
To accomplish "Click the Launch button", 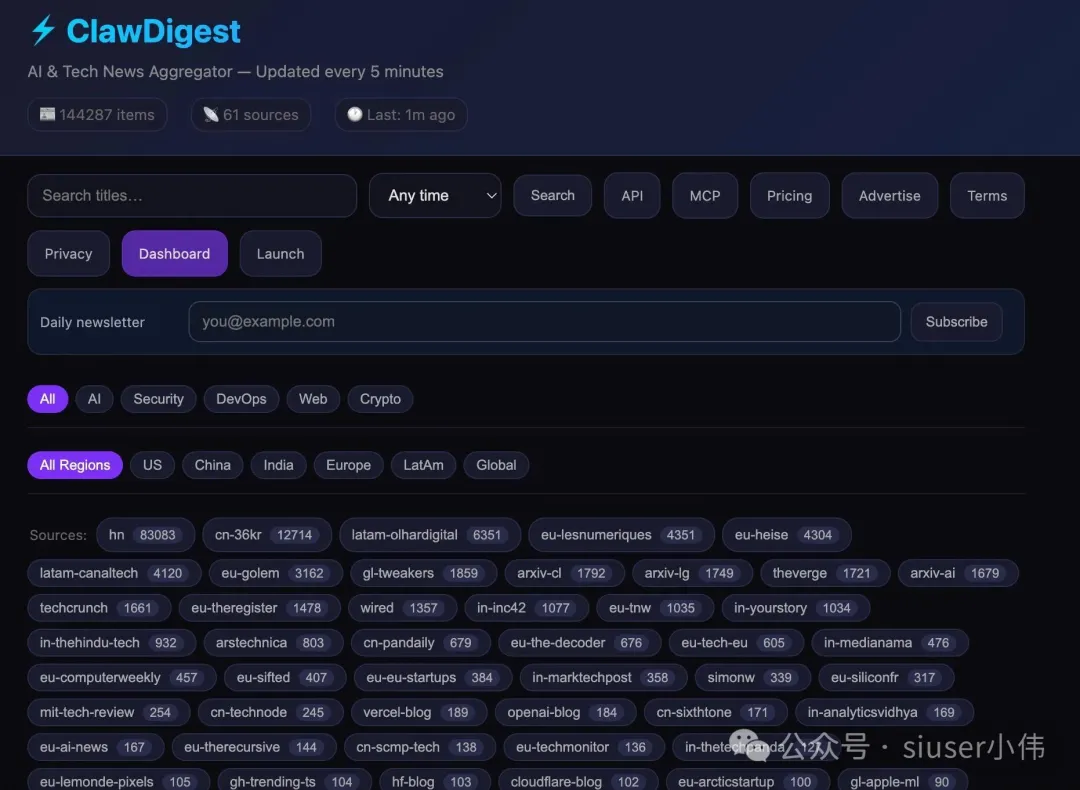I will [280, 253].
